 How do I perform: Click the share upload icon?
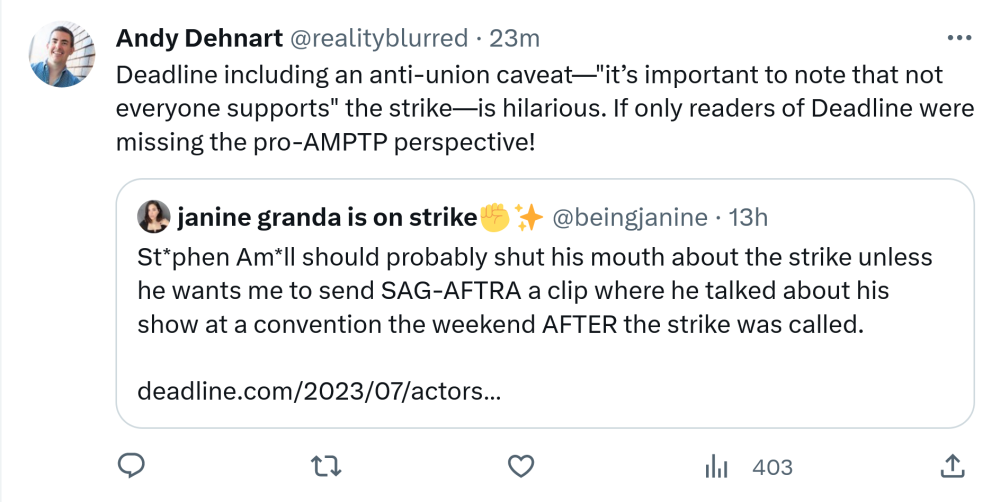pyautogui.click(x=953, y=466)
